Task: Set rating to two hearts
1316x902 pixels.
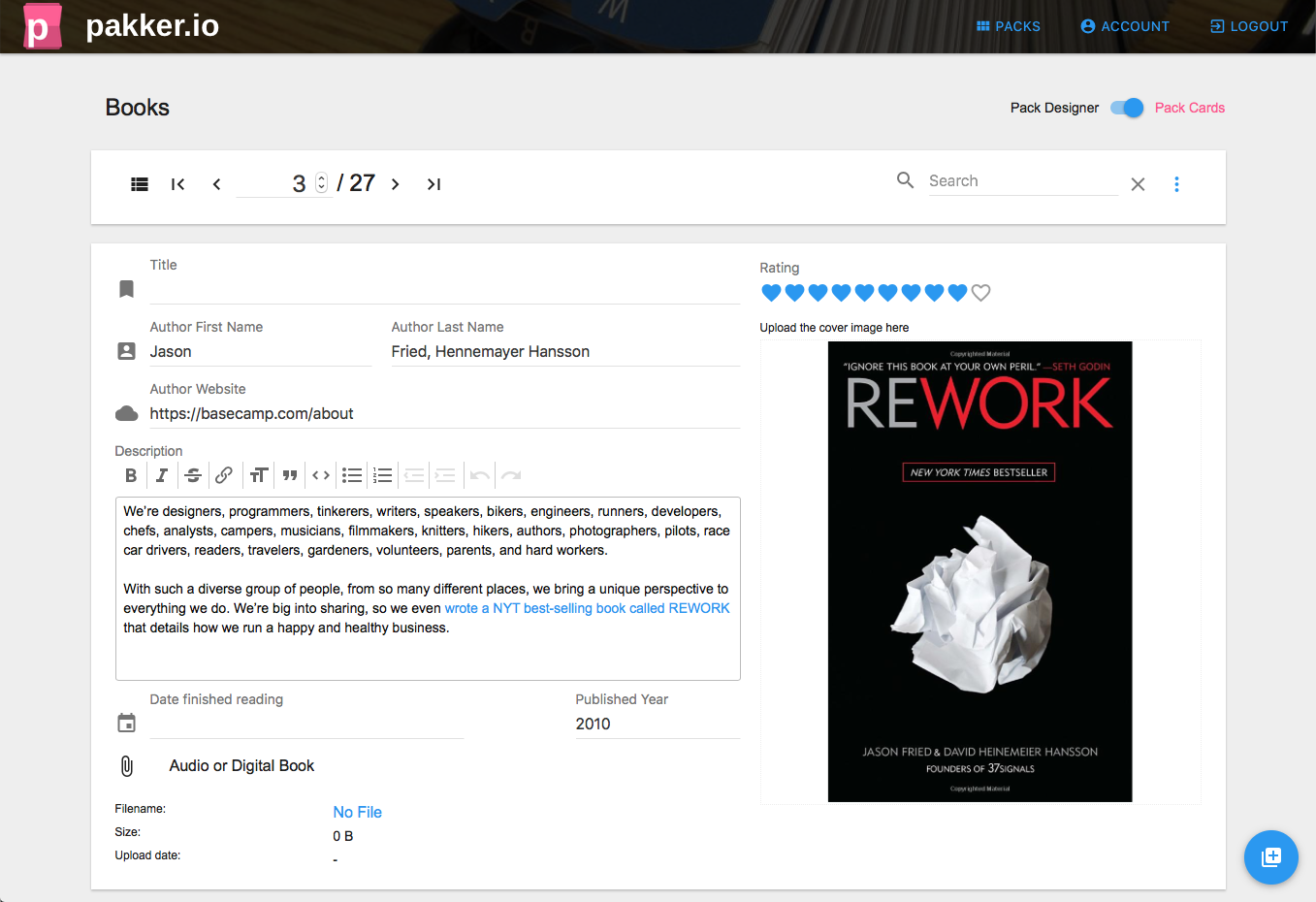Action: [794, 293]
